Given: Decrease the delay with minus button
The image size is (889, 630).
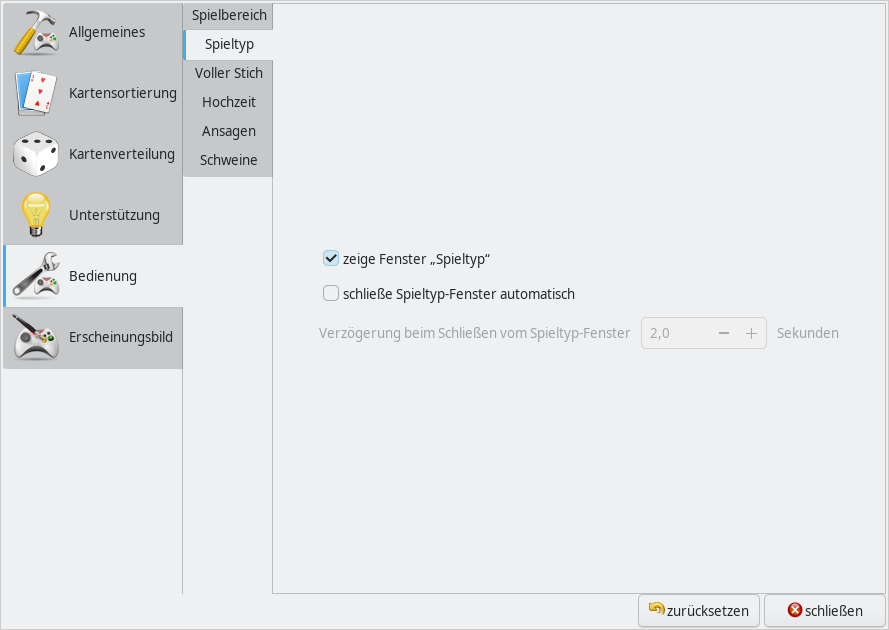Looking at the screenshot, I should (724, 333).
